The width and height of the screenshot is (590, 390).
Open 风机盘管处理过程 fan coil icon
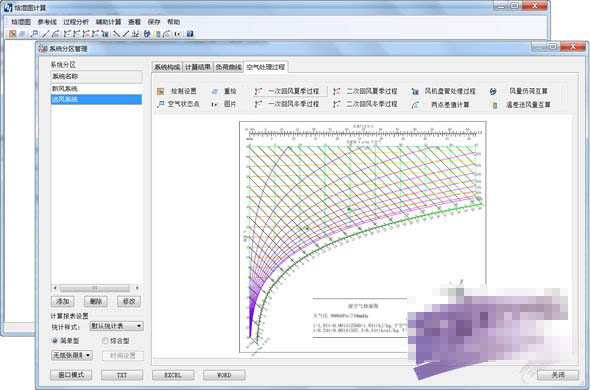tap(415, 91)
